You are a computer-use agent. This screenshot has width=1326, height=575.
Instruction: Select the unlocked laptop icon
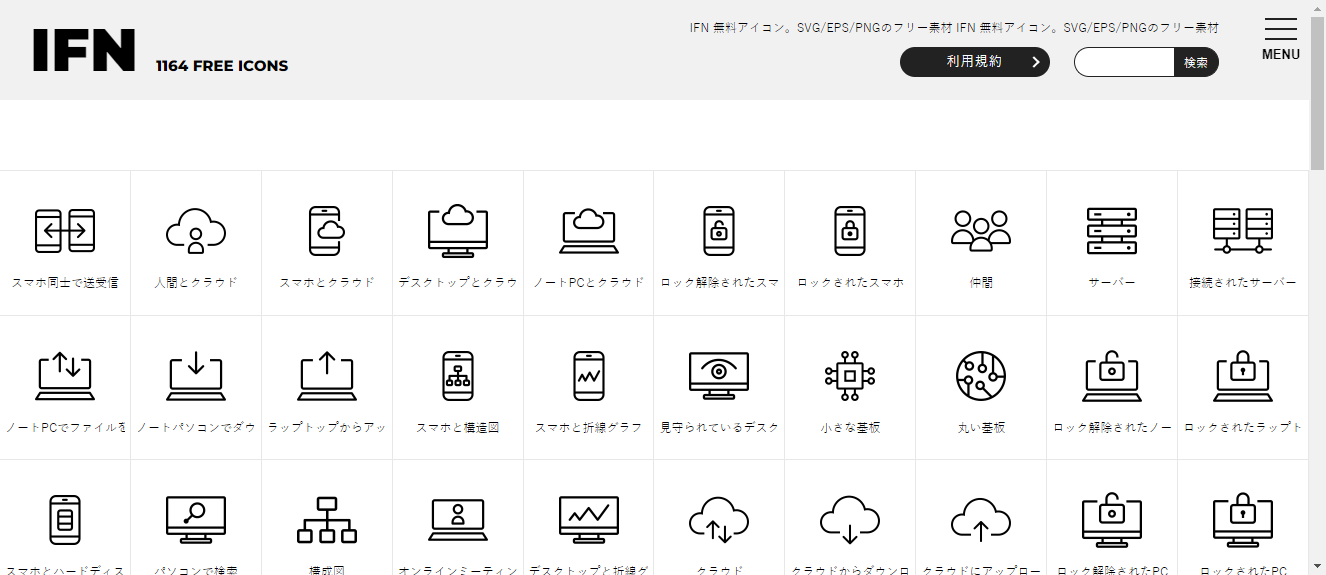click(1112, 376)
